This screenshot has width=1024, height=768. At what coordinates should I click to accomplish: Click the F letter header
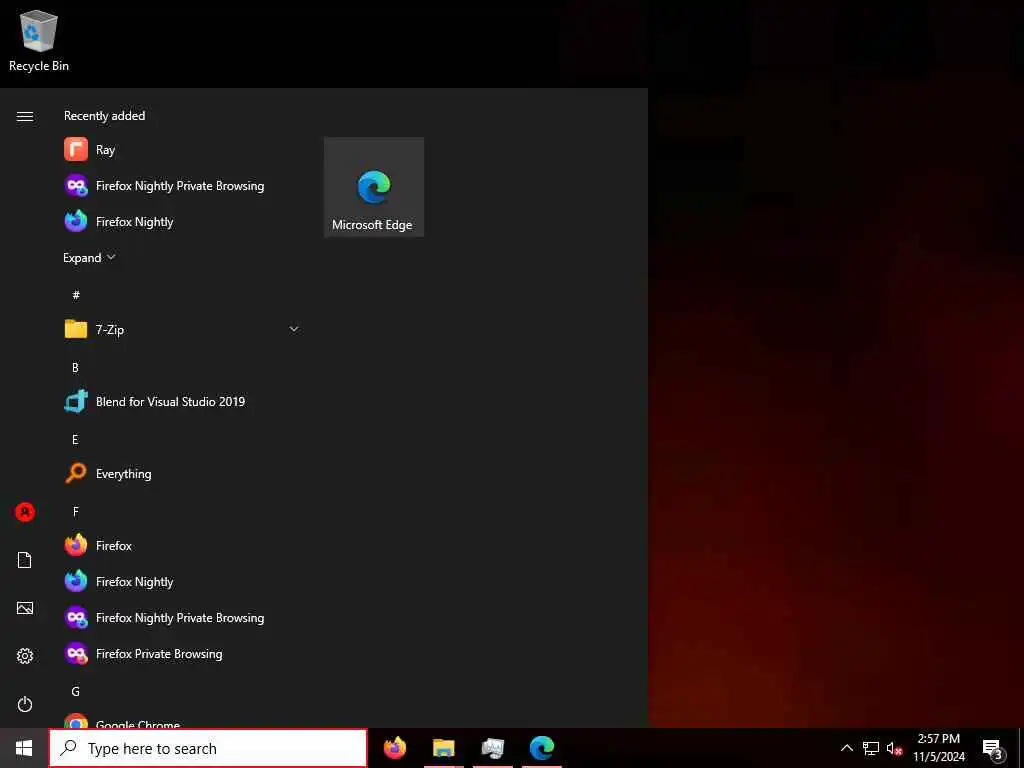point(75,511)
